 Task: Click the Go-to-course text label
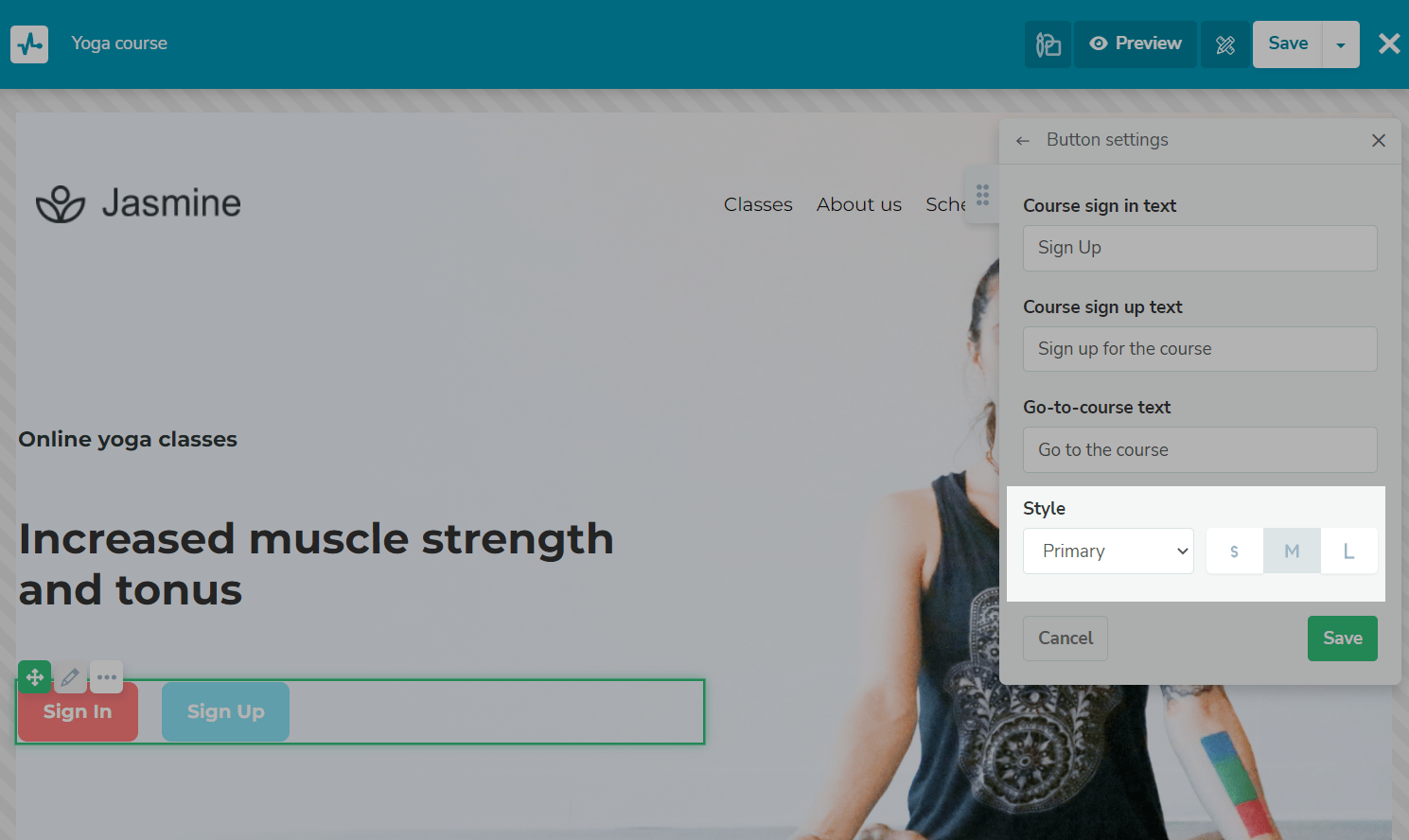click(x=1097, y=408)
